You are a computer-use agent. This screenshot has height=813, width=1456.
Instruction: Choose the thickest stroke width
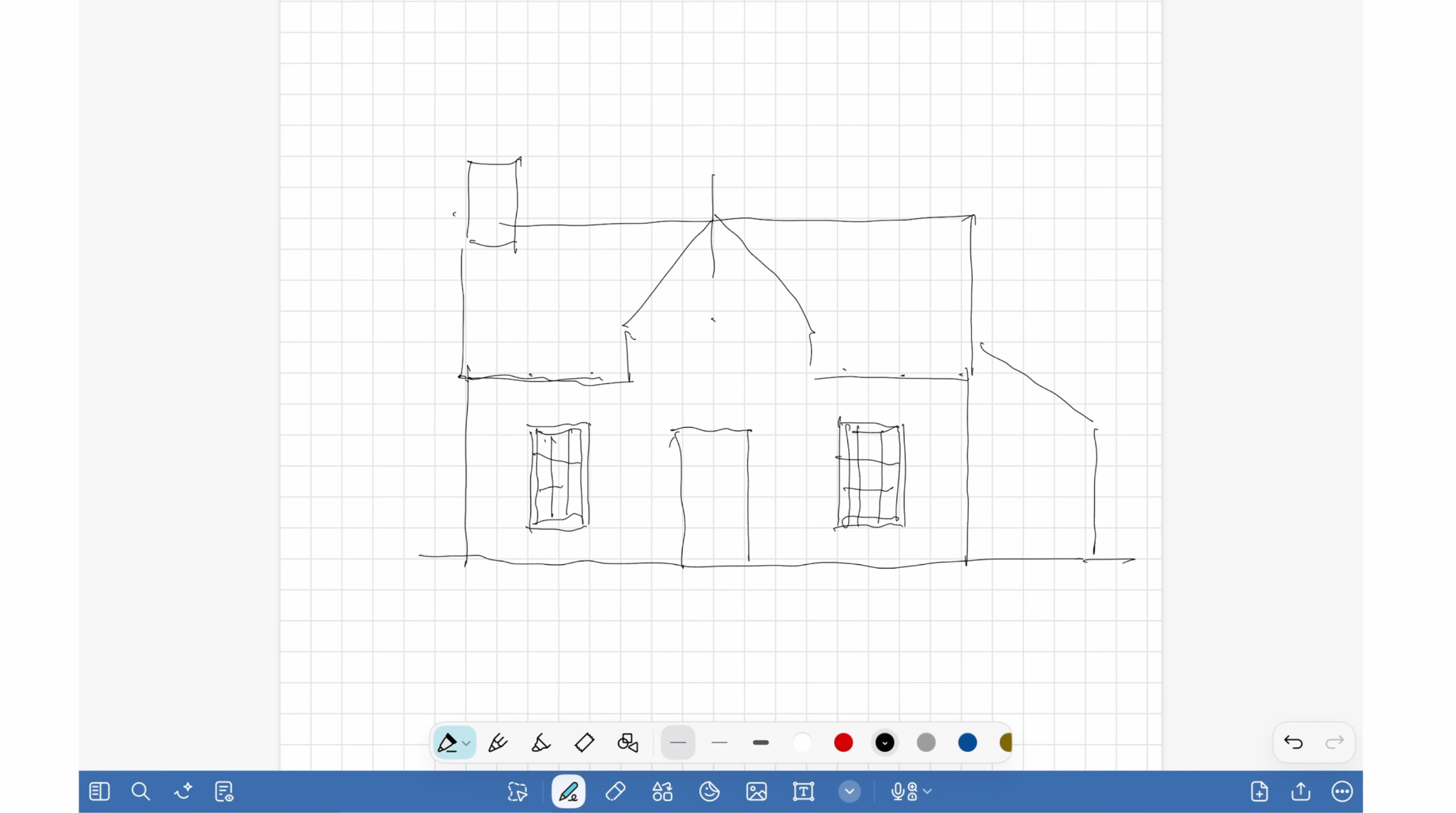pos(761,743)
